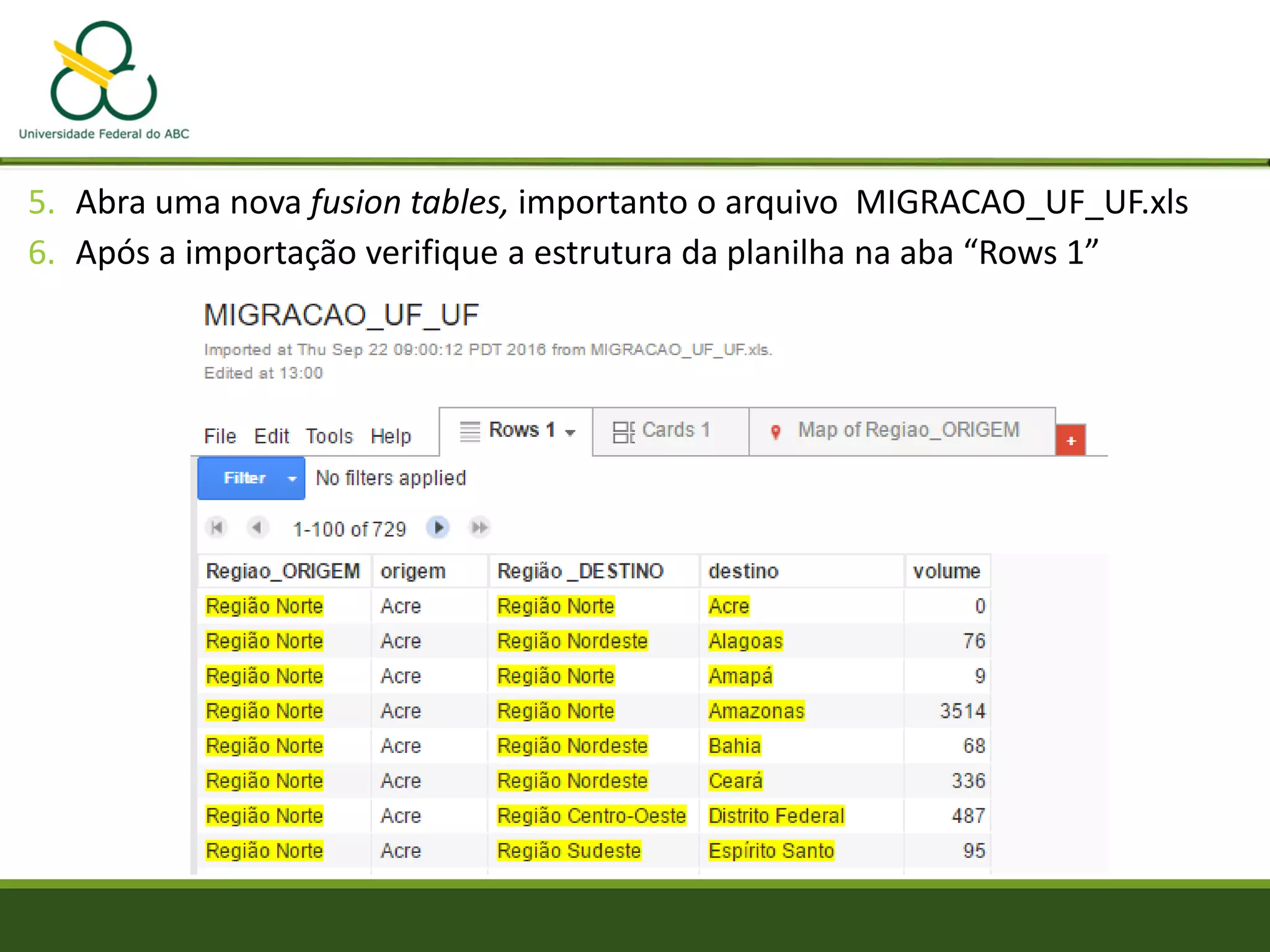Click the volume value 336
Screen dimensions: 1270x952
969,780
